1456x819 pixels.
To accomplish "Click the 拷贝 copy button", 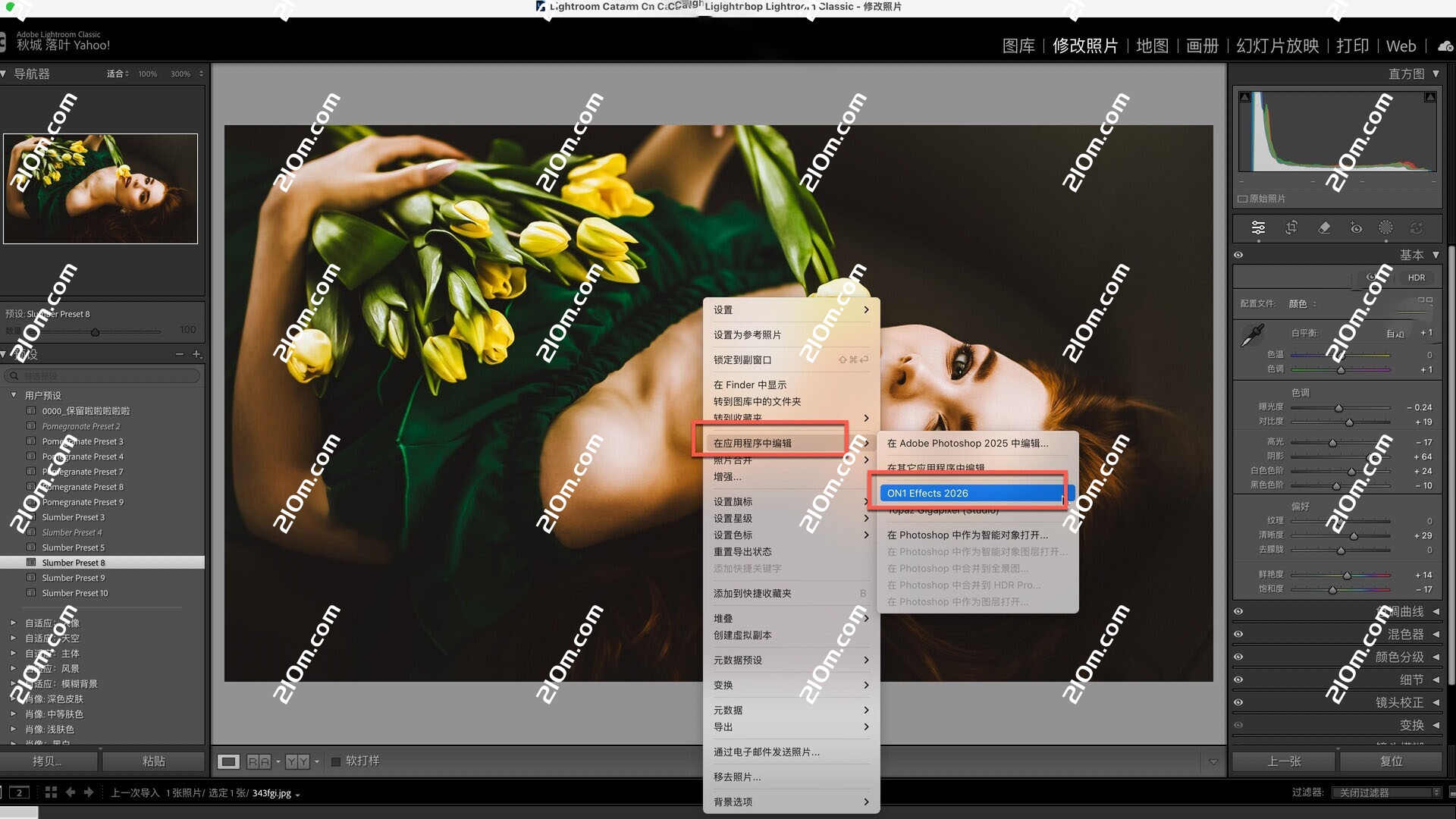I will click(x=49, y=761).
